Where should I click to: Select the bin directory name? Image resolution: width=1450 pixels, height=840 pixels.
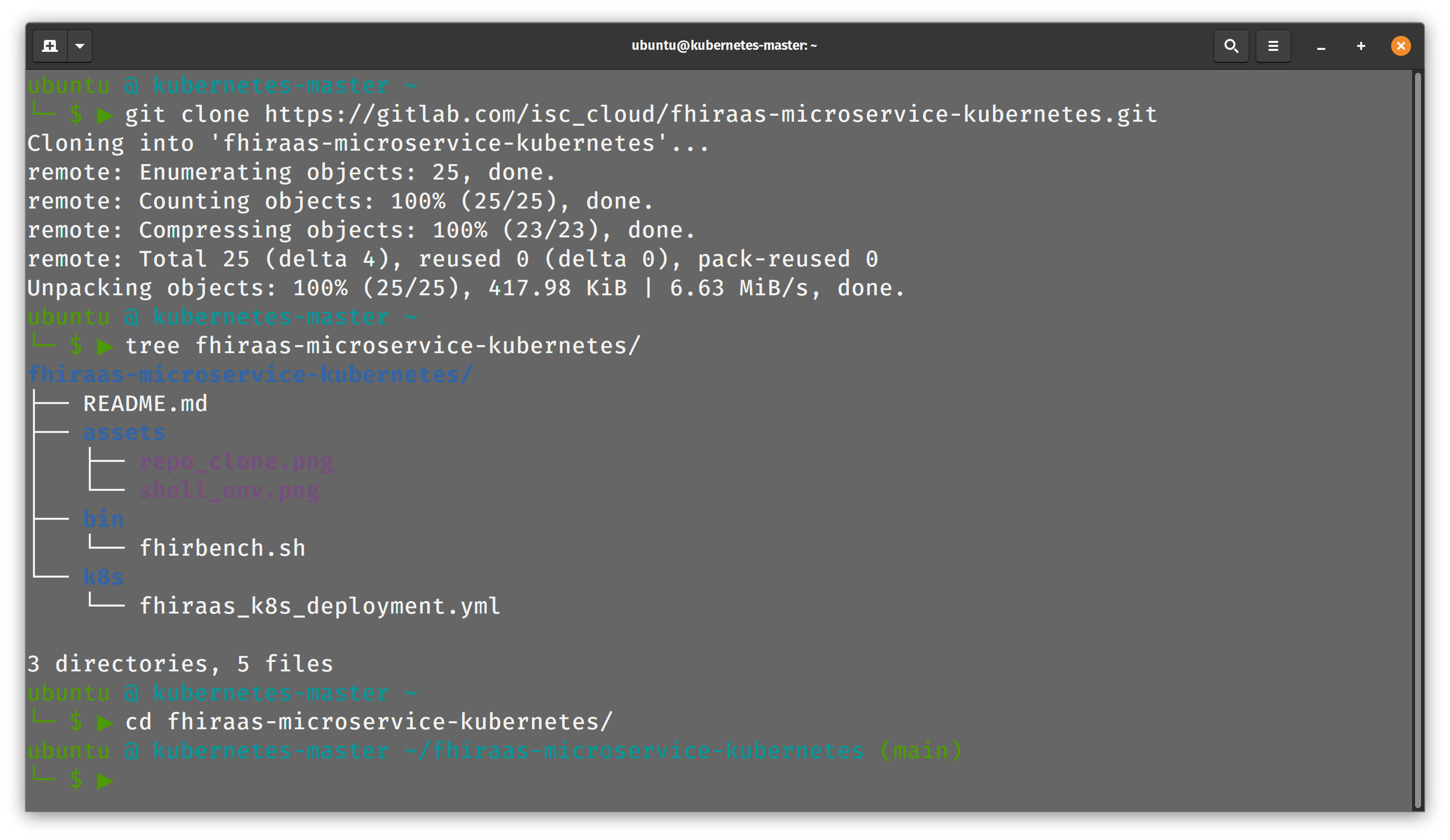click(x=104, y=519)
